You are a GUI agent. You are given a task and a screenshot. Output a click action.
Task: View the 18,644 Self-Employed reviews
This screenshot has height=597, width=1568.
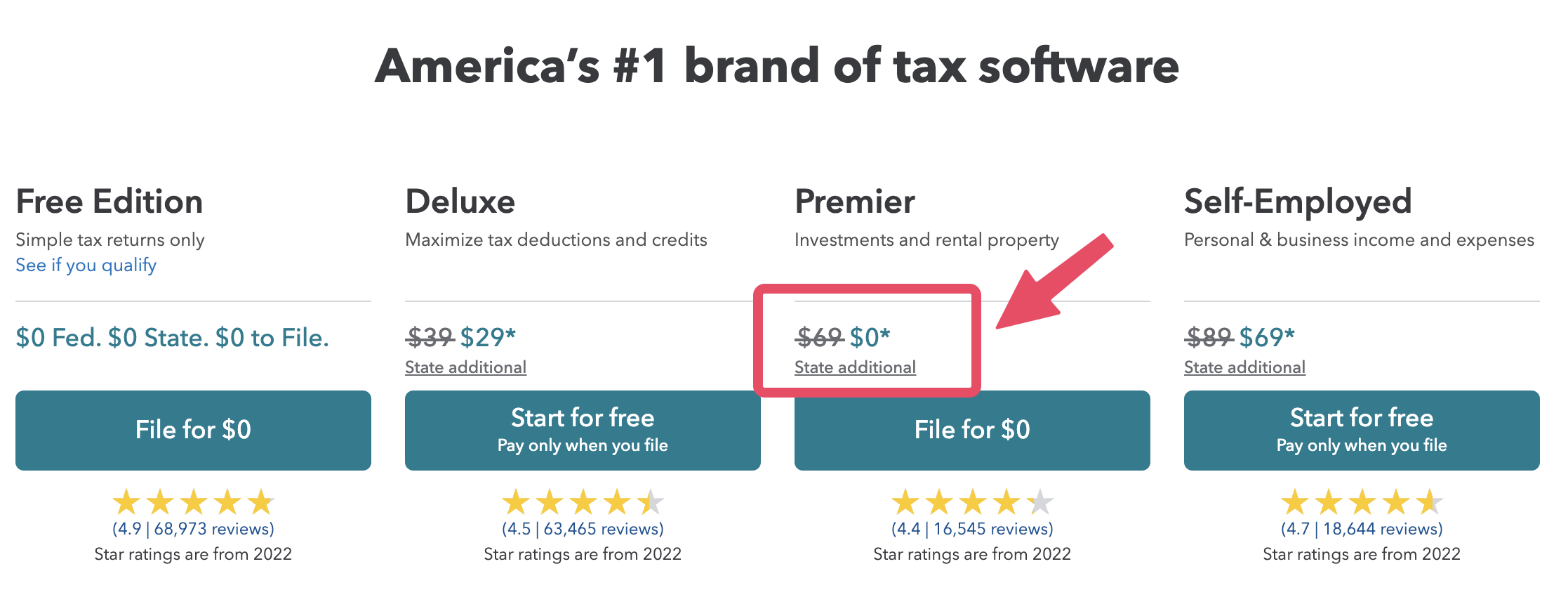(x=1360, y=529)
